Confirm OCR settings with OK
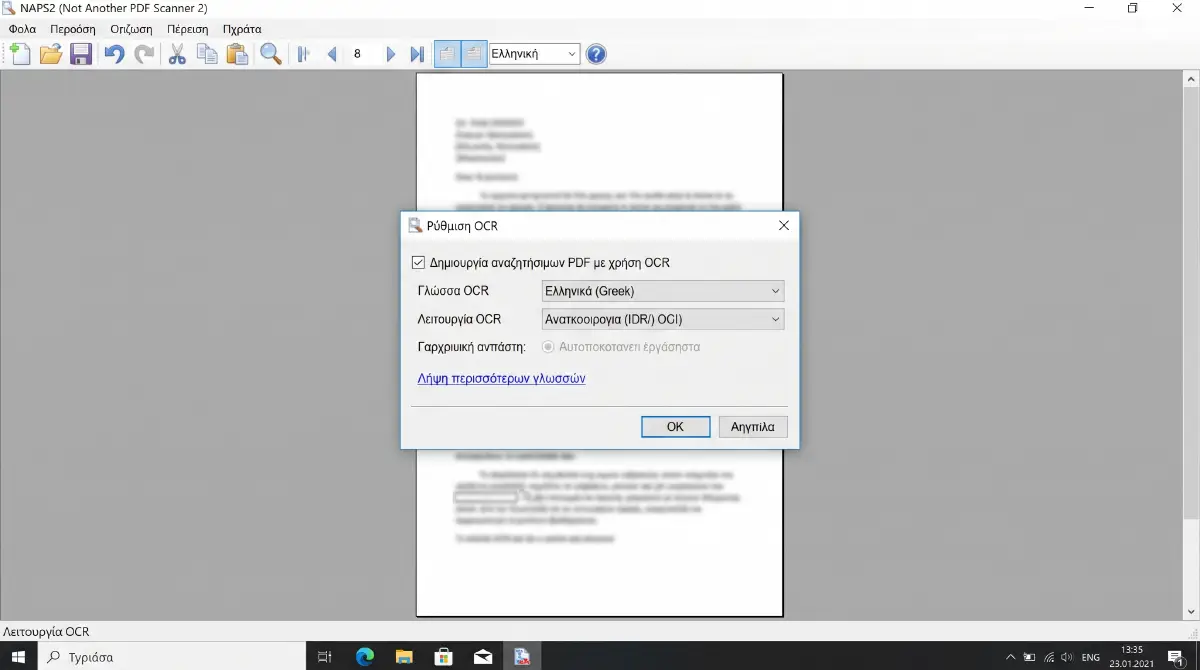The width and height of the screenshot is (1200, 670). click(x=675, y=427)
